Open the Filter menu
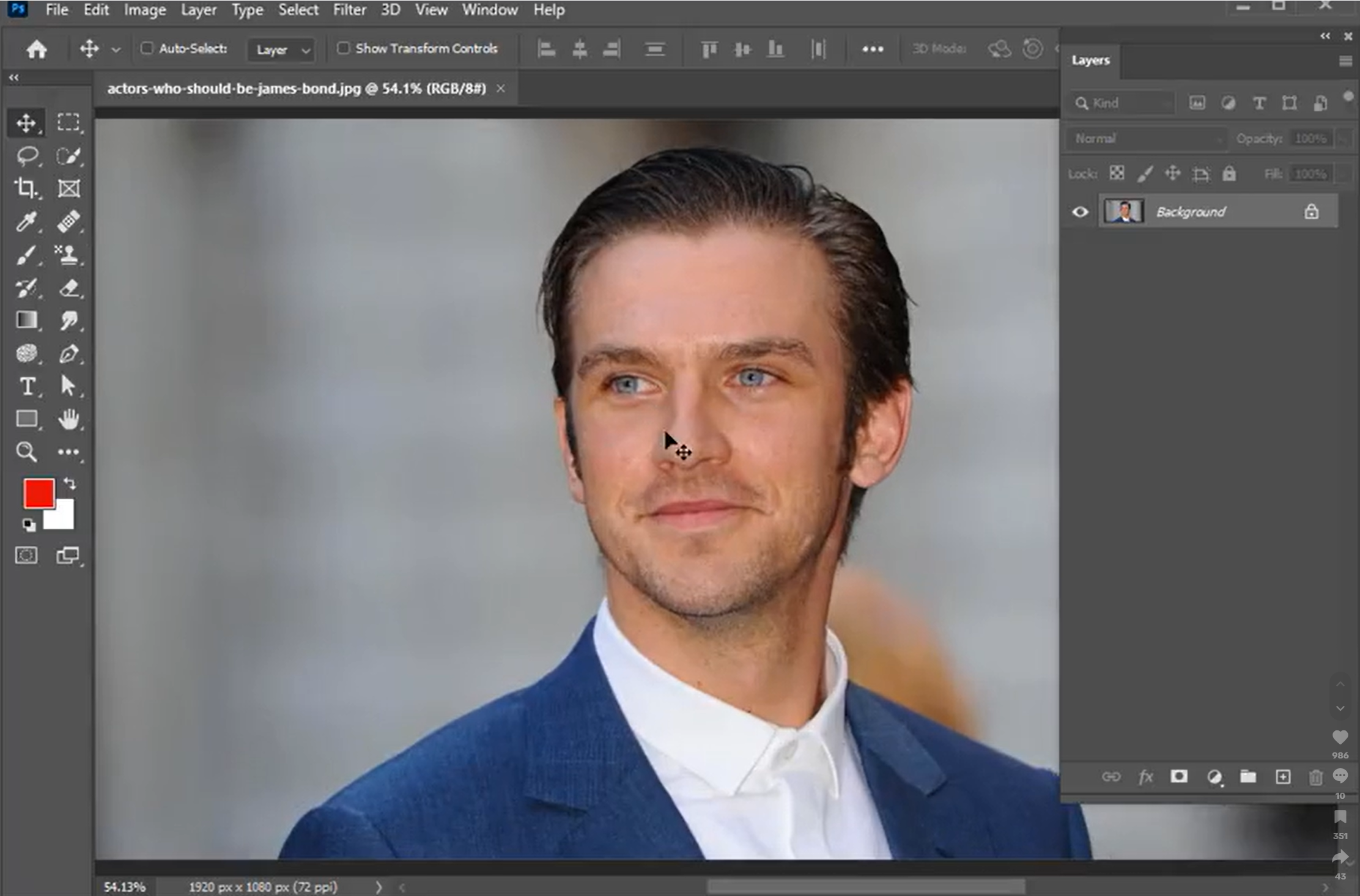The height and width of the screenshot is (896, 1360). click(350, 10)
